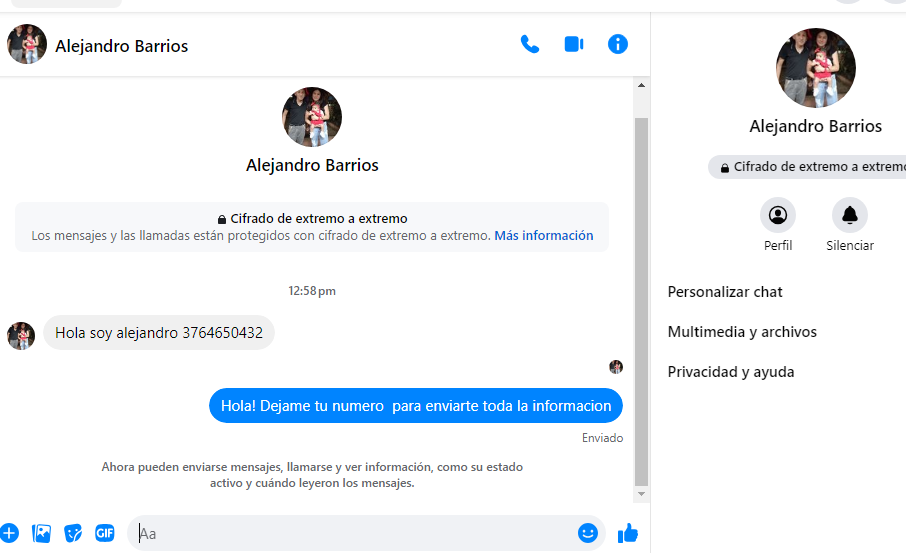
Task: Open the Más información link
Action: [543, 236]
